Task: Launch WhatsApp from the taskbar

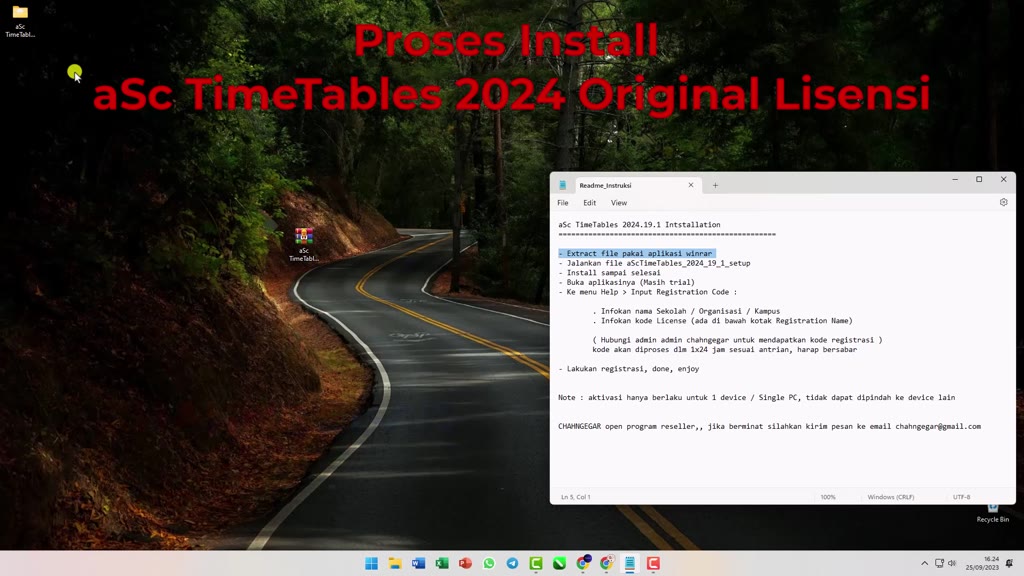Action: click(x=489, y=563)
